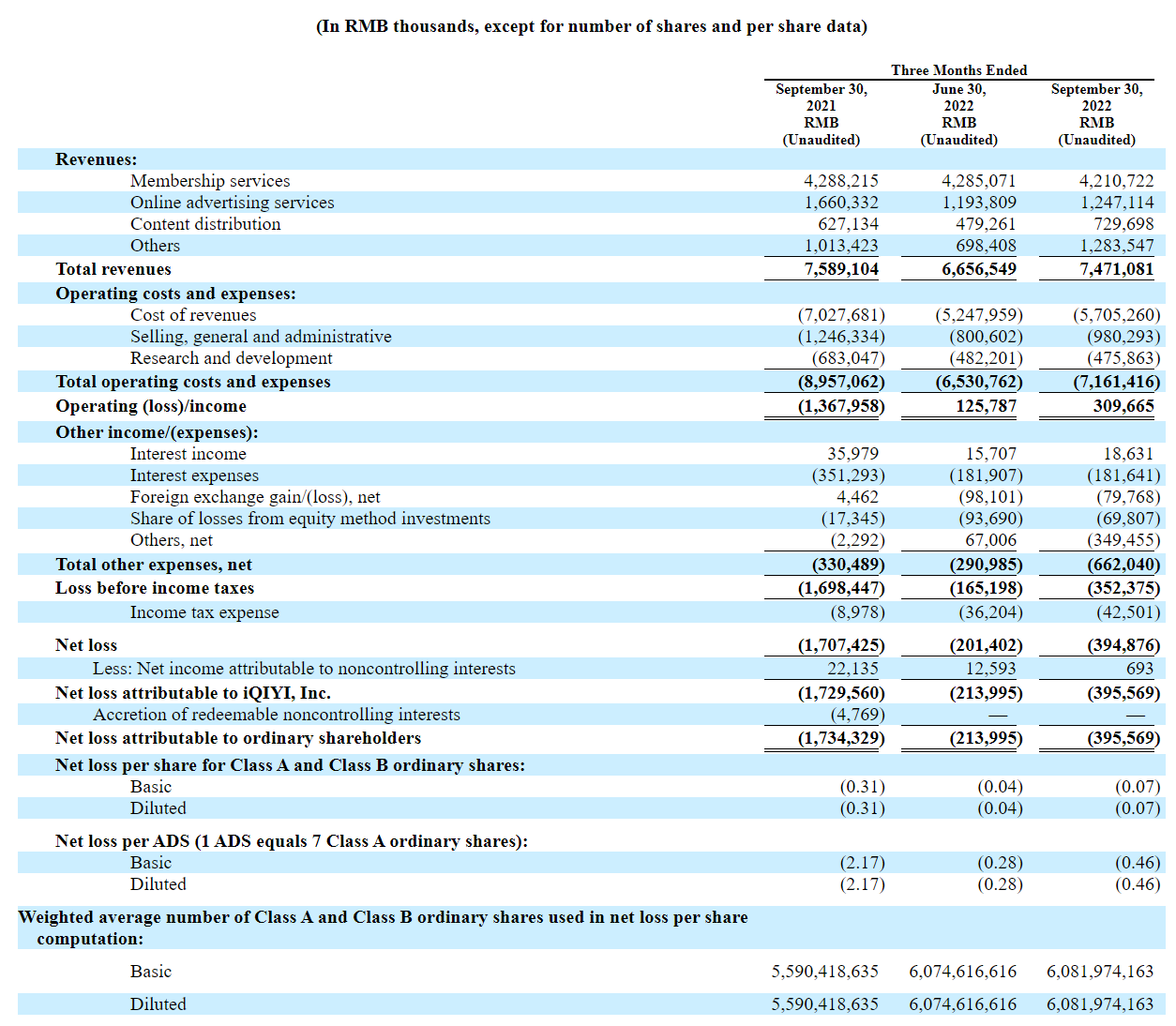Select 'Accretion of redeemable noncontrolling interests' label
This screenshot has height=1026, width=1176.
click(277, 715)
